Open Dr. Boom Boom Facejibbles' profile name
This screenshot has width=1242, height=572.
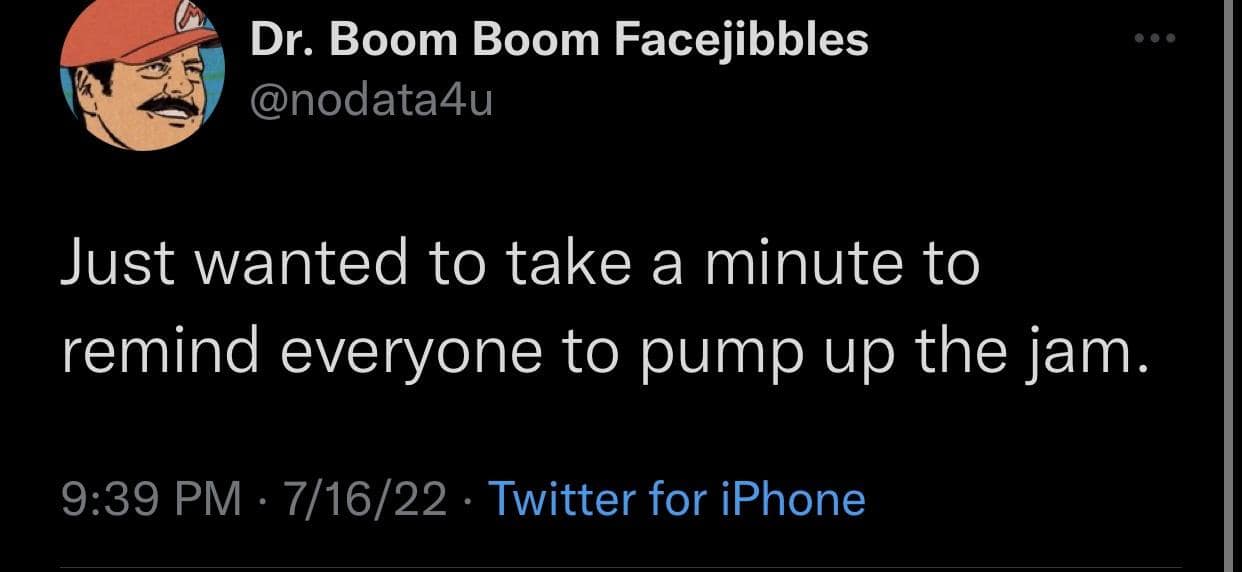(x=558, y=41)
